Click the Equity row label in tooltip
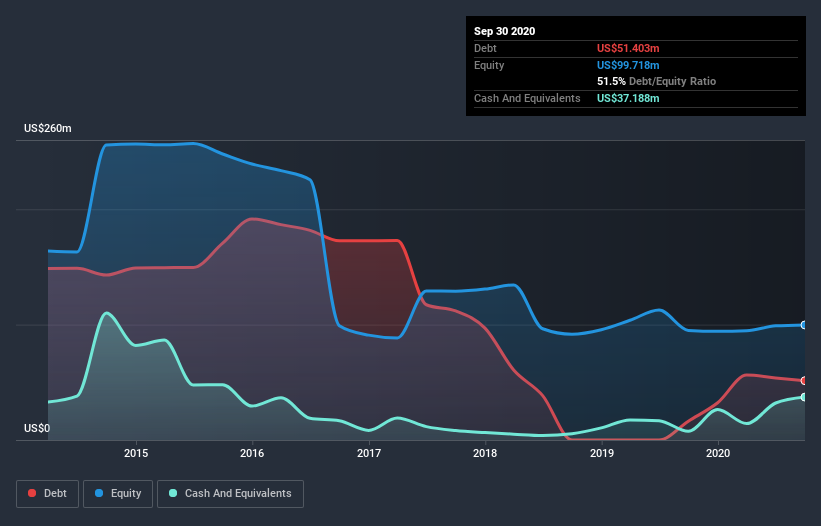821x526 pixels. 489,65
